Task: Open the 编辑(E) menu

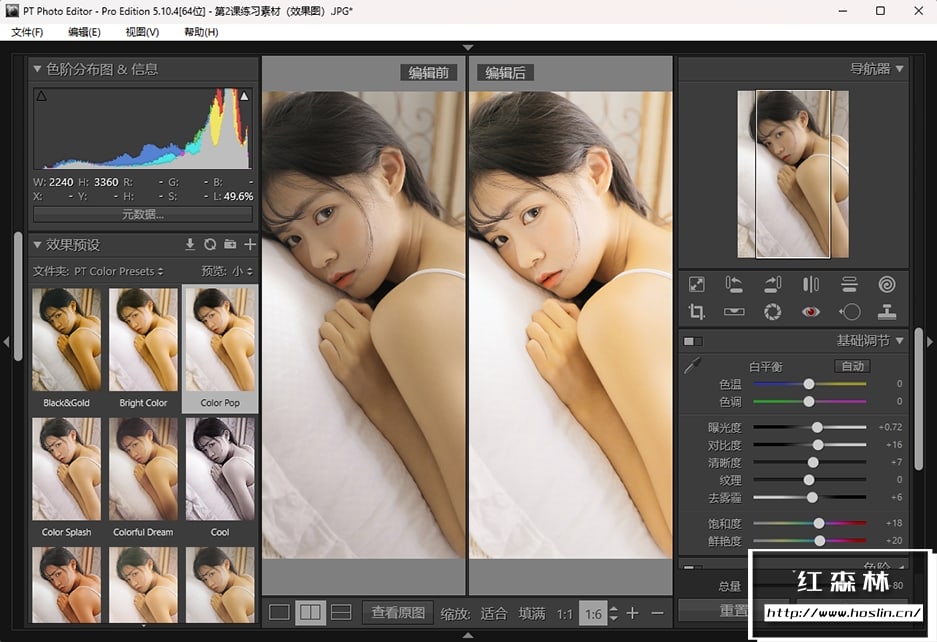Action: [84, 32]
